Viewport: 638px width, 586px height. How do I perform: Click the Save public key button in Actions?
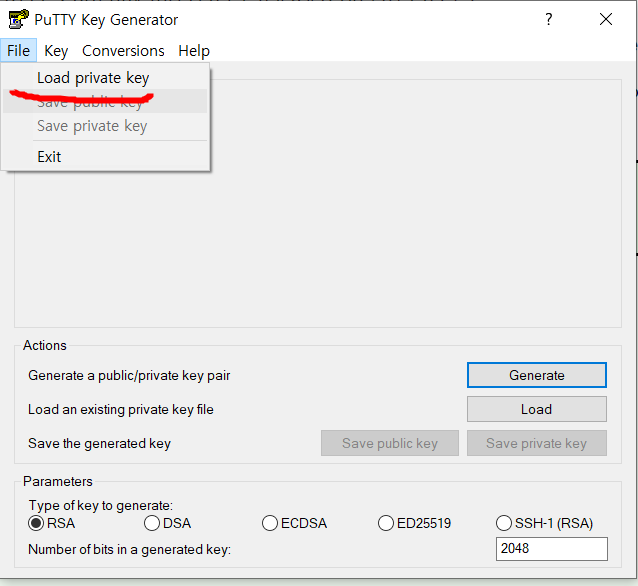pyautogui.click(x=390, y=443)
